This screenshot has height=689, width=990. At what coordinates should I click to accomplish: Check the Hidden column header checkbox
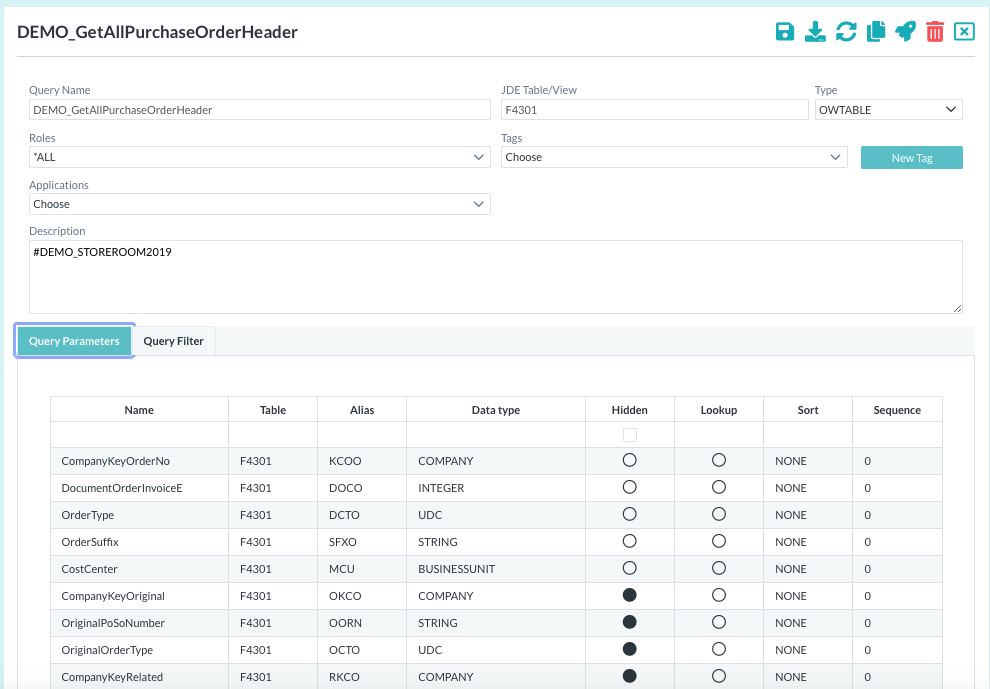tap(629, 435)
